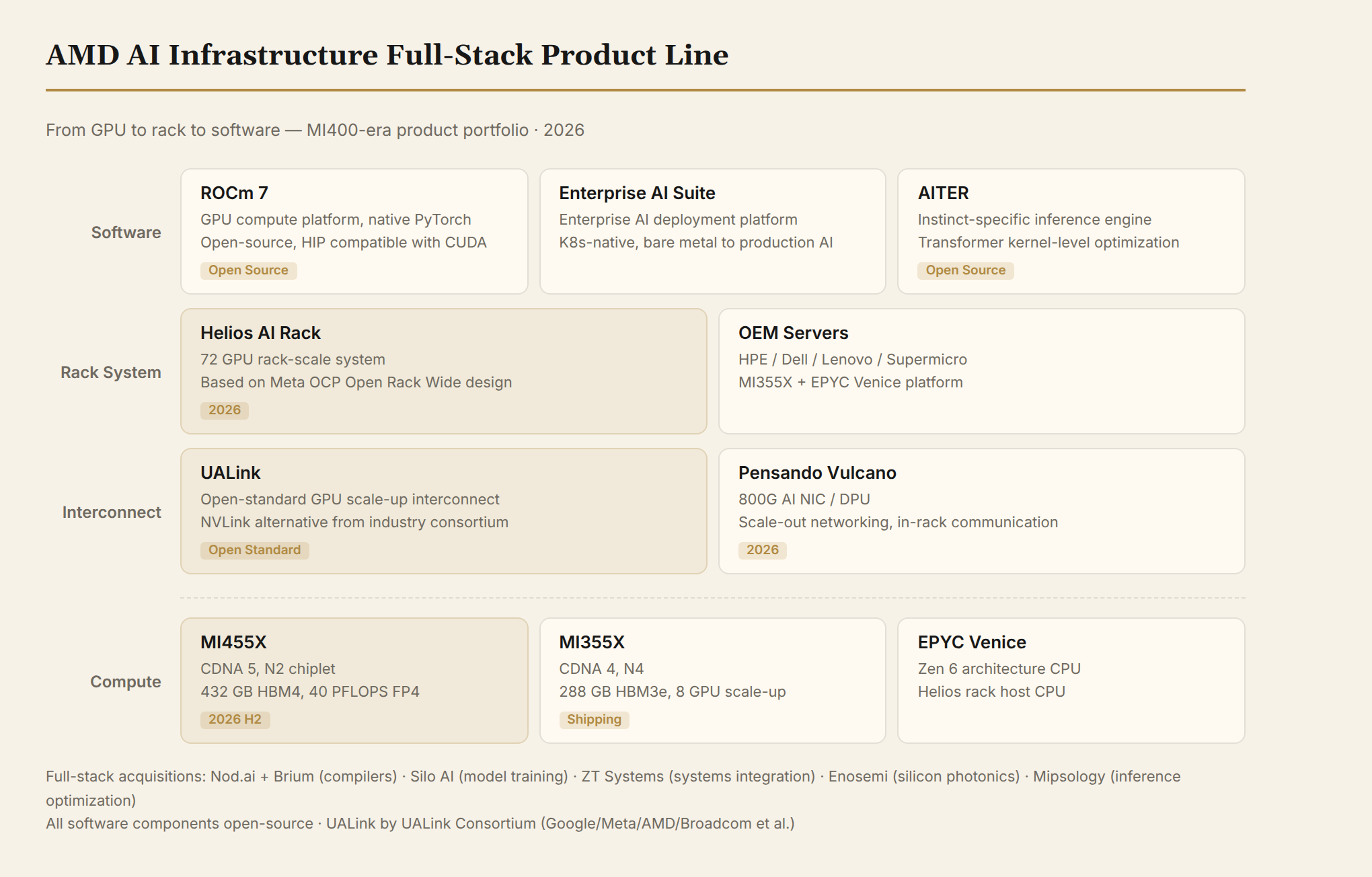Click 'Helios rack host CPU' line
1372x877 pixels.
coord(991,691)
